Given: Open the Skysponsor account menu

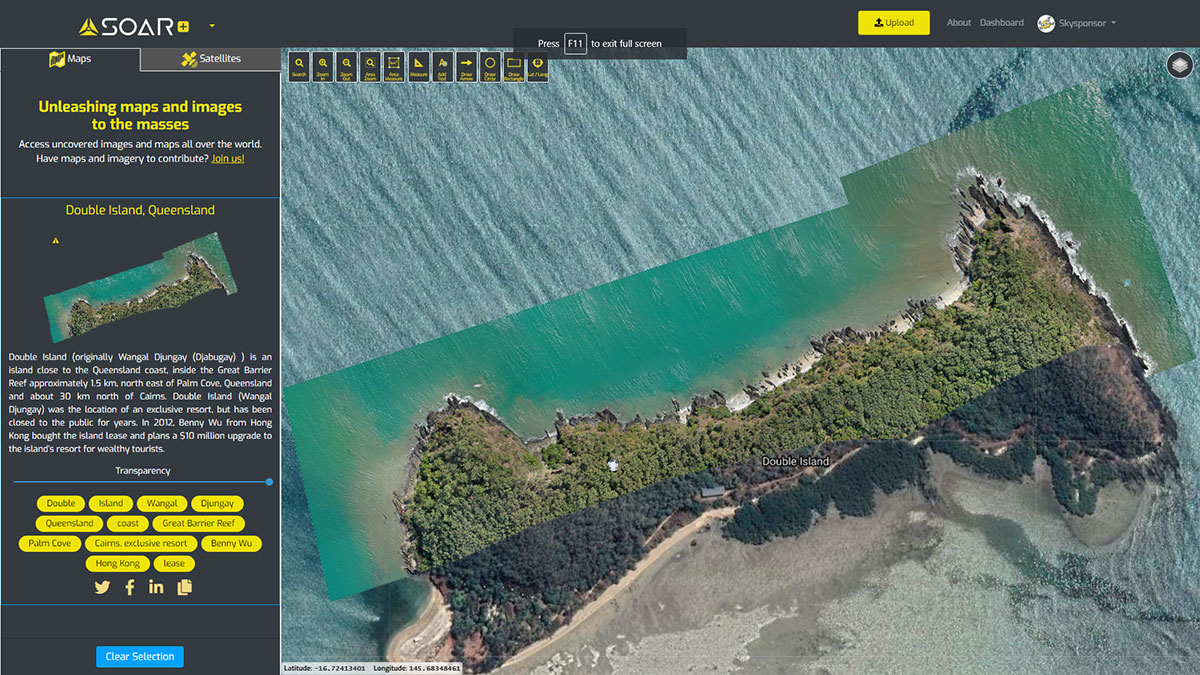Looking at the screenshot, I should (1076, 23).
